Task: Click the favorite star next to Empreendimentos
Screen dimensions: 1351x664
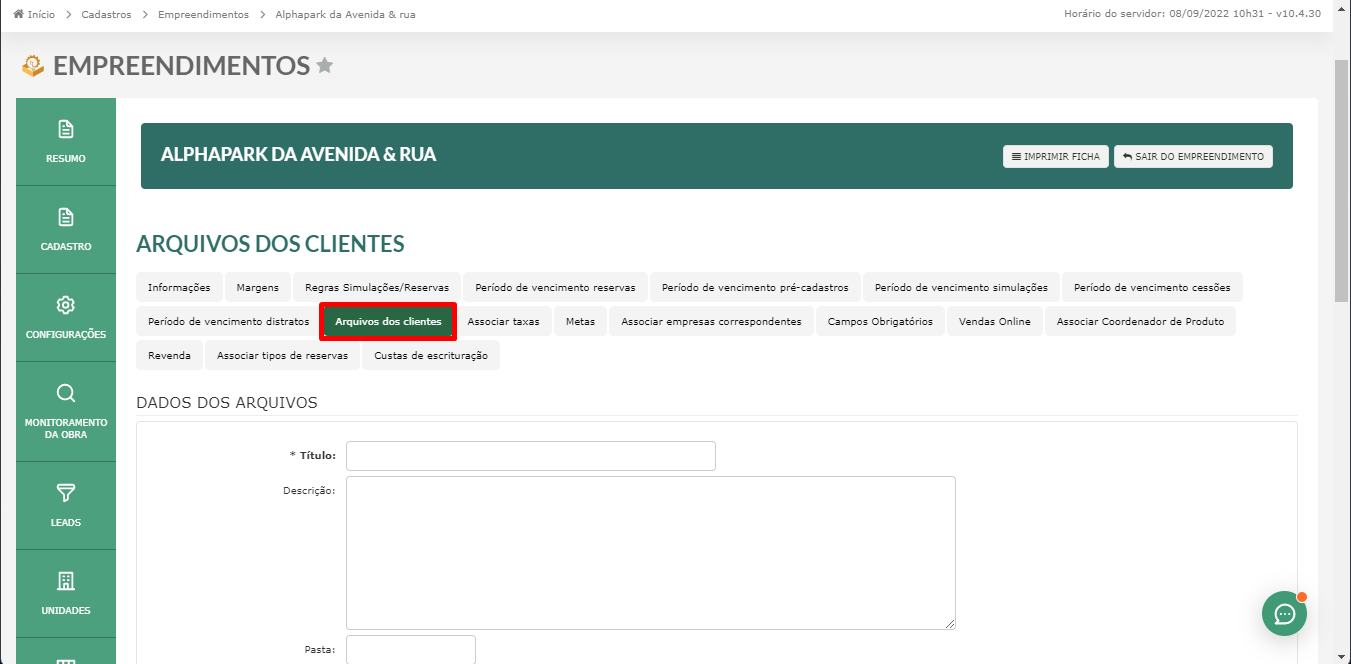Action: point(324,66)
